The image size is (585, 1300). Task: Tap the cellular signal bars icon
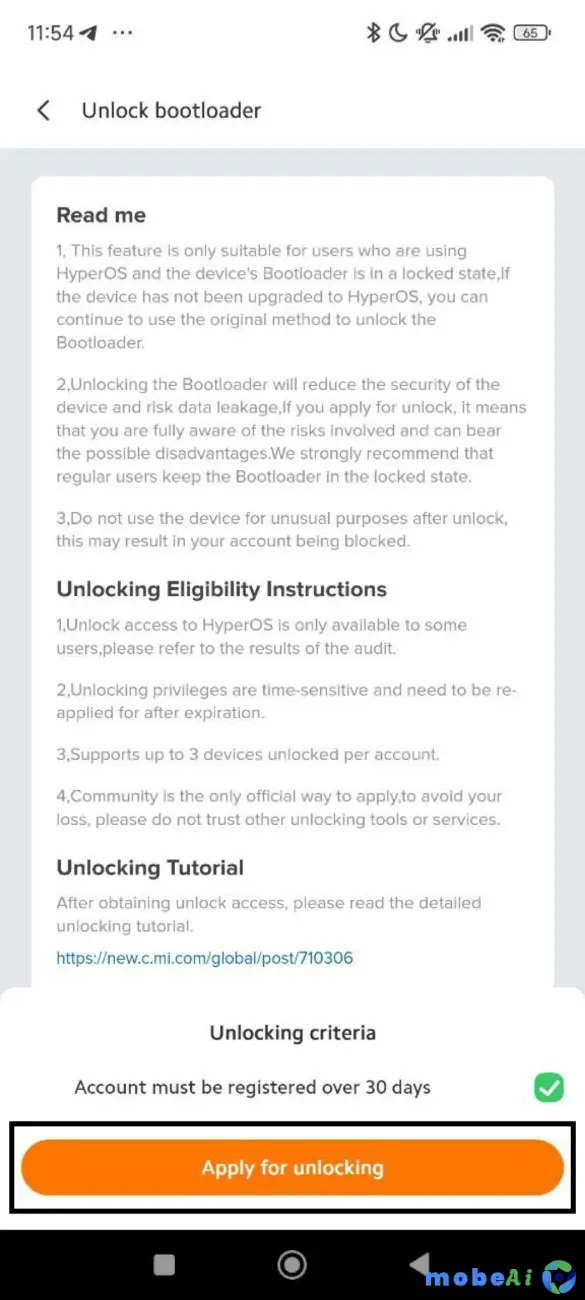pyautogui.click(x=460, y=32)
